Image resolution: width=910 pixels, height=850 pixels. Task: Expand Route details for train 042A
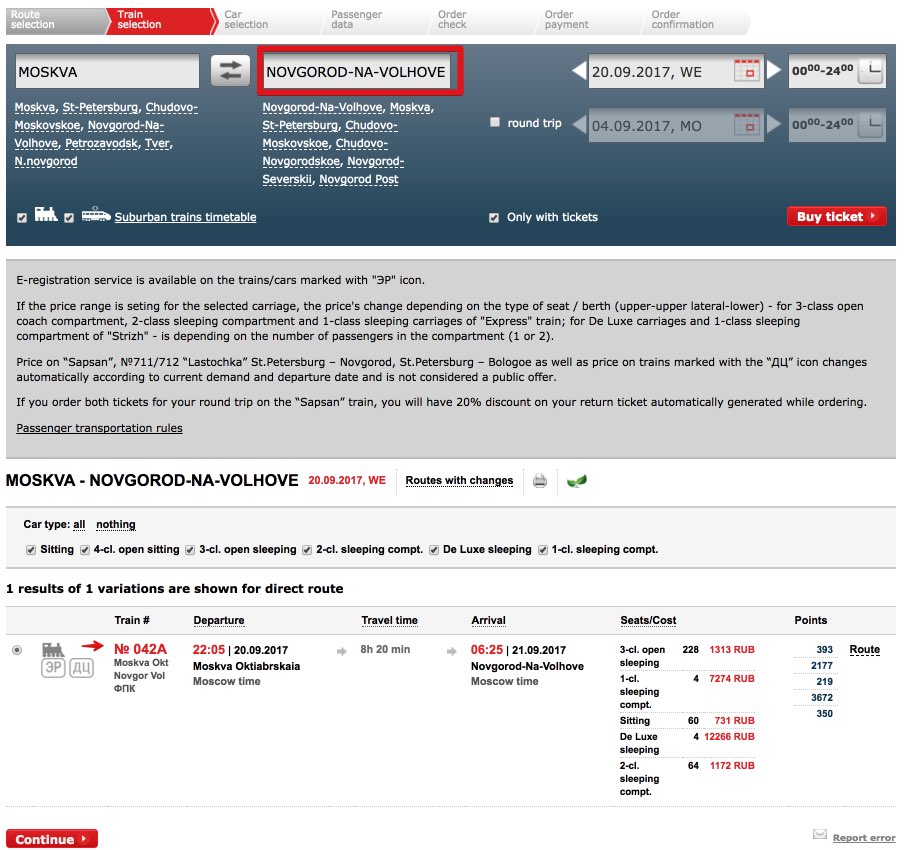pos(864,649)
